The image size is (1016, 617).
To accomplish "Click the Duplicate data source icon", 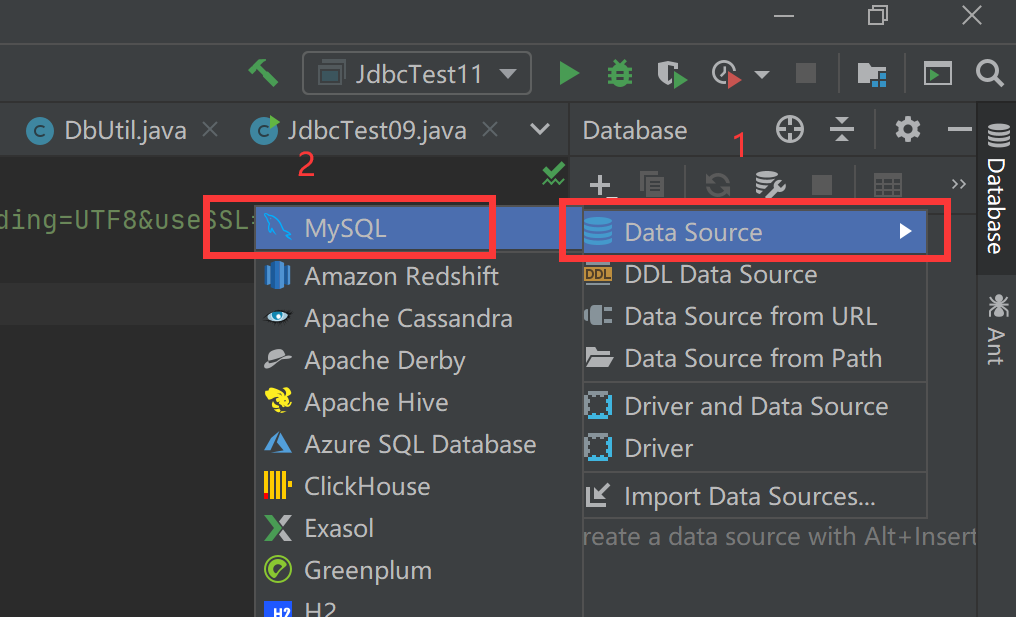I will click(652, 184).
